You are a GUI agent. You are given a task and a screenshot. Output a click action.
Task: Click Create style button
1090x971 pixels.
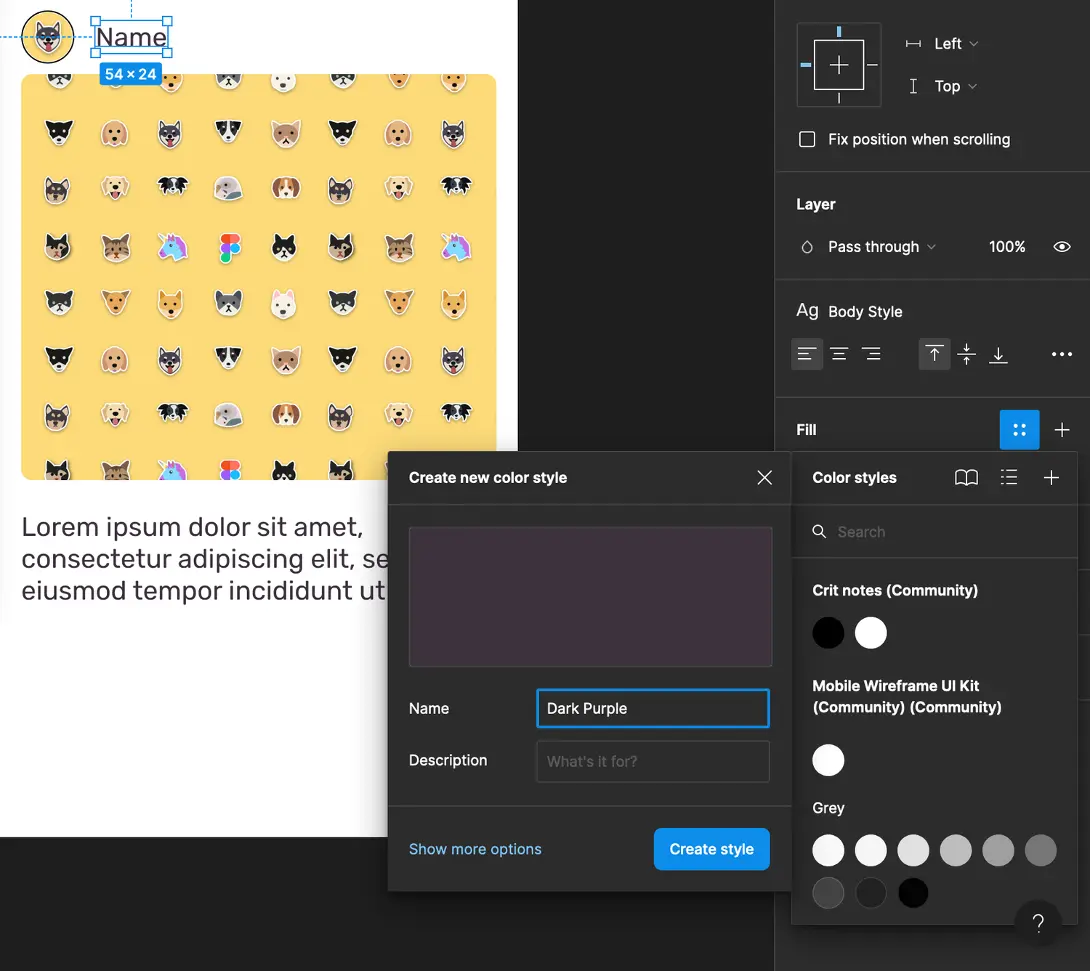(x=711, y=849)
